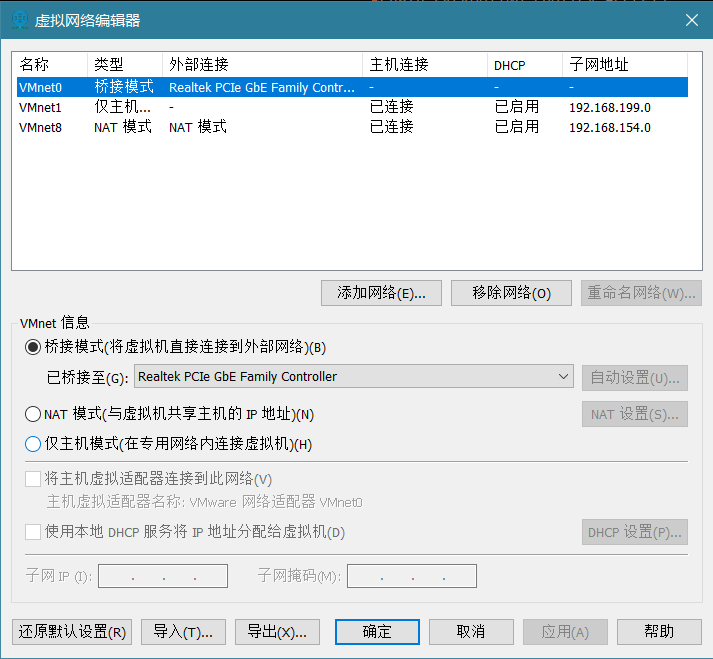Close the 虚拟网络编辑器 dialog

click(692, 20)
